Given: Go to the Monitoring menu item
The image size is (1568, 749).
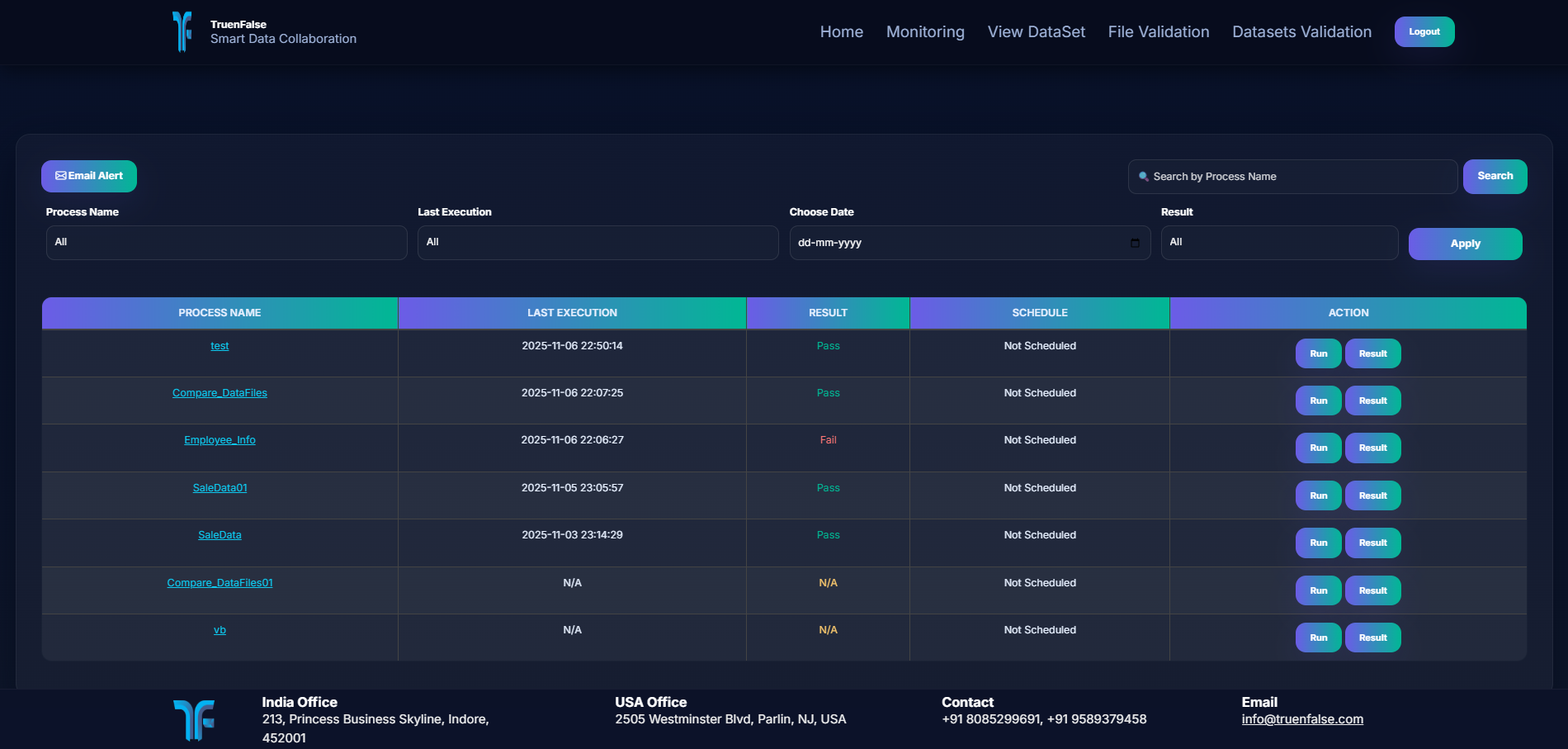Looking at the screenshot, I should tap(925, 31).
